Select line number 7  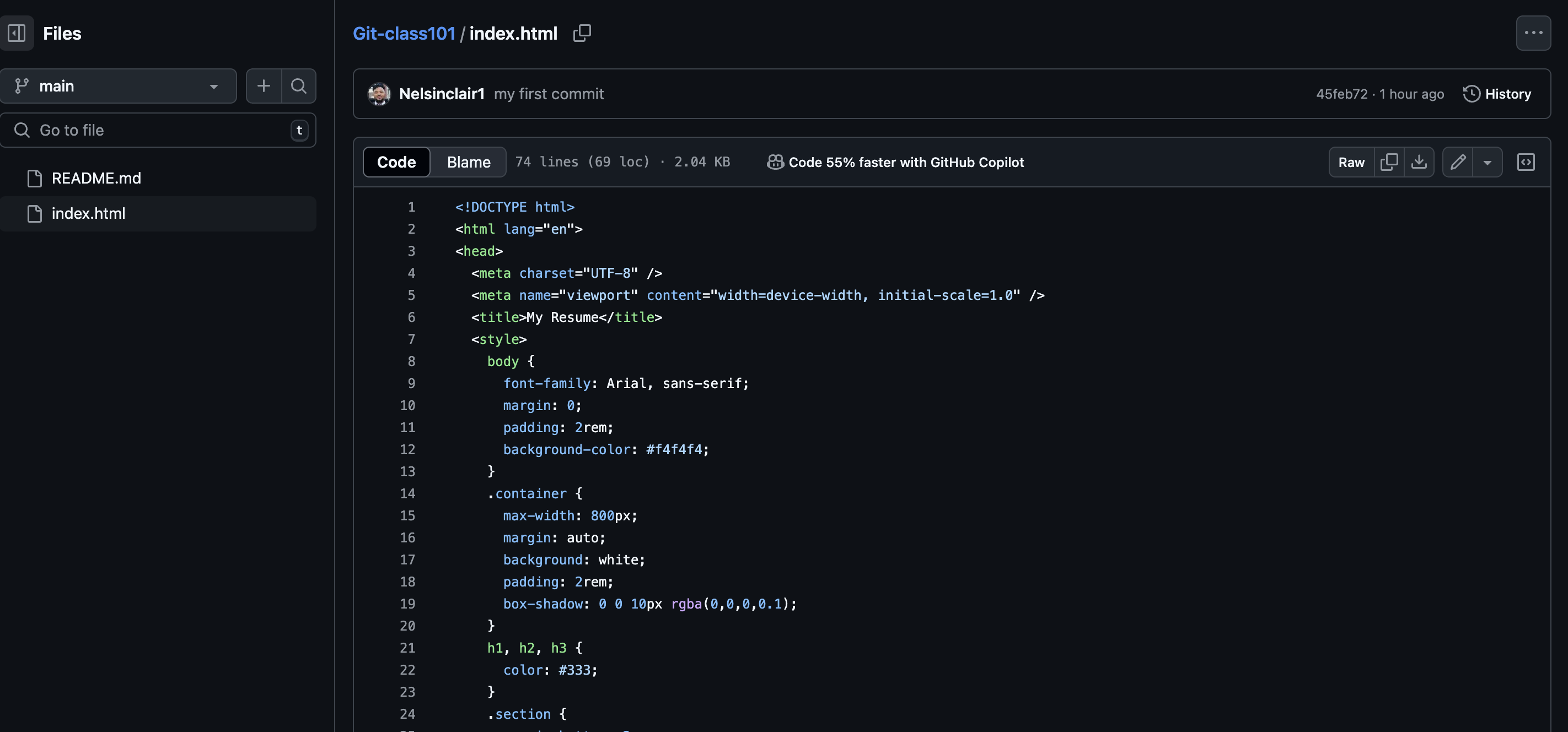coord(411,339)
